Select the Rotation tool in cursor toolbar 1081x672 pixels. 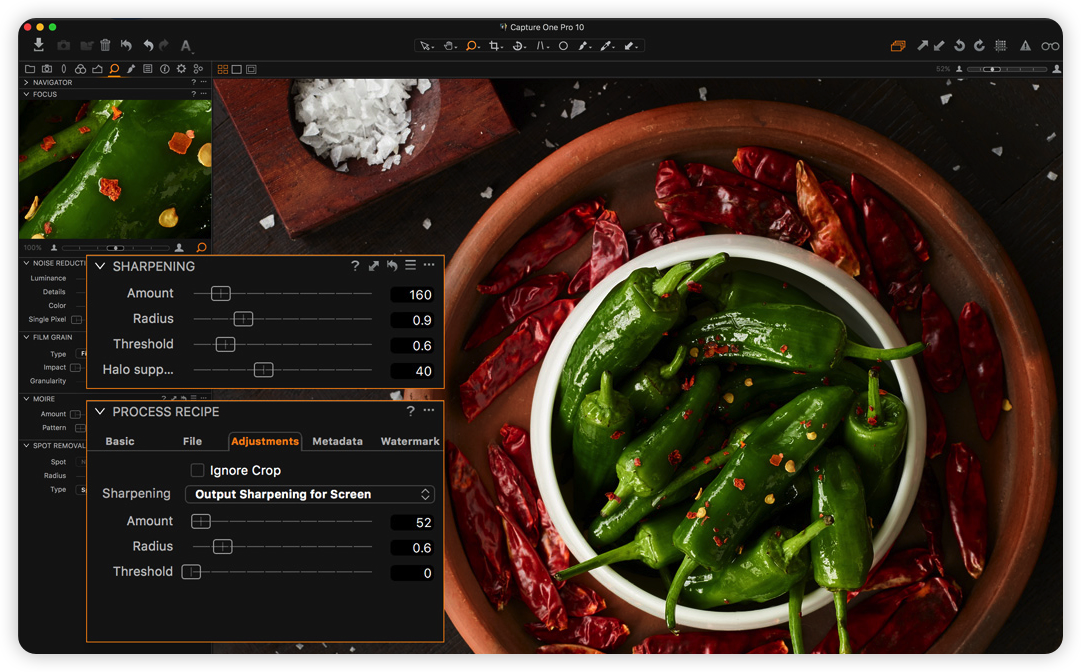click(518, 46)
